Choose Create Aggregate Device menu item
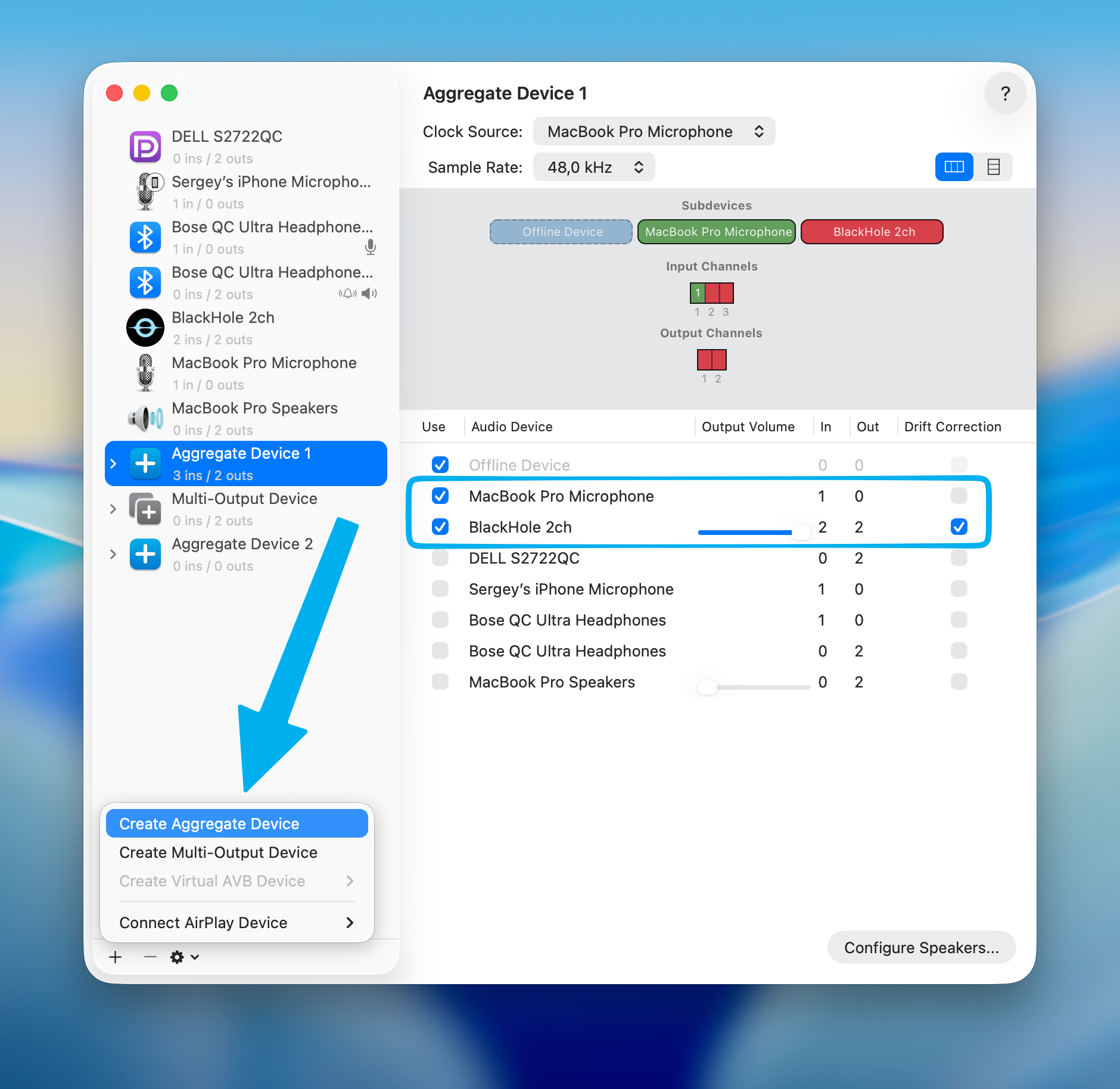 [x=237, y=823]
